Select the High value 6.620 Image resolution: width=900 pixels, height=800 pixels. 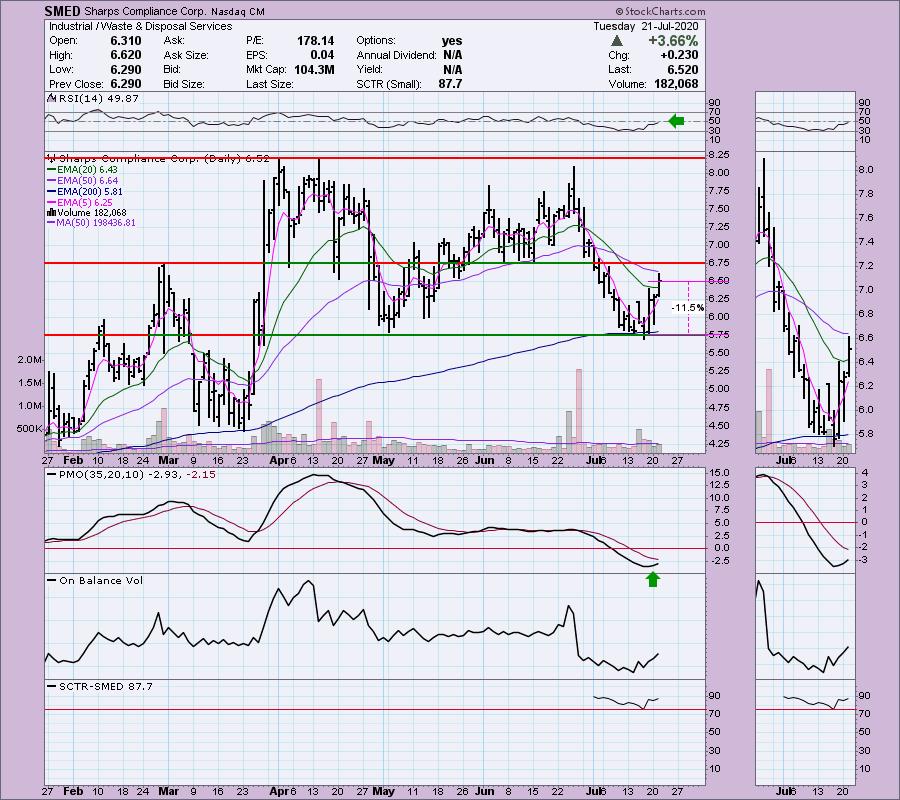tap(126, 55)
